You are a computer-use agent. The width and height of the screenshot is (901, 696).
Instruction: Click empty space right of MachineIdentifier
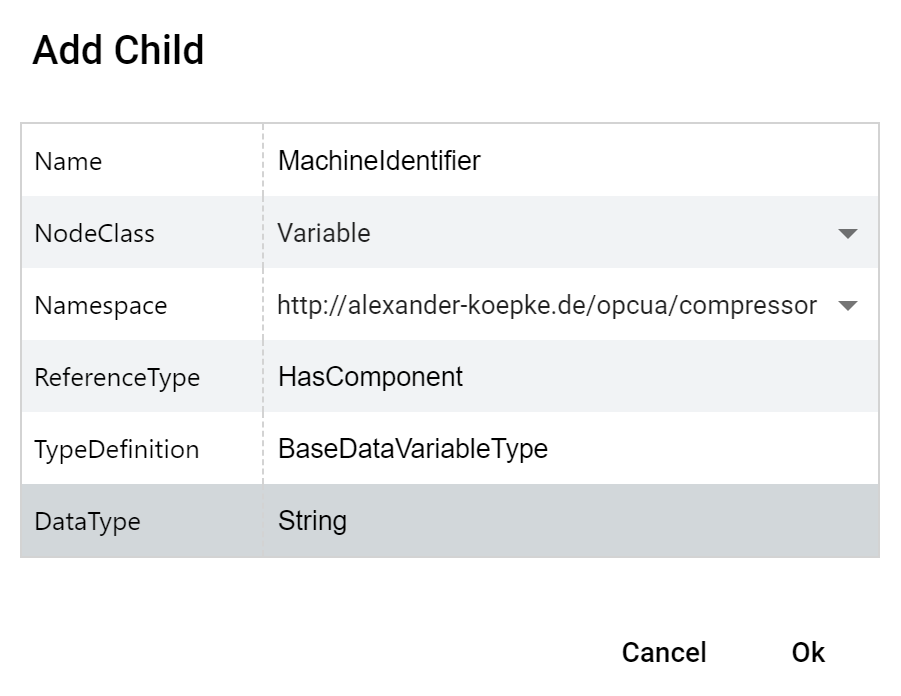pyautogui.click(x=678, y=160)
